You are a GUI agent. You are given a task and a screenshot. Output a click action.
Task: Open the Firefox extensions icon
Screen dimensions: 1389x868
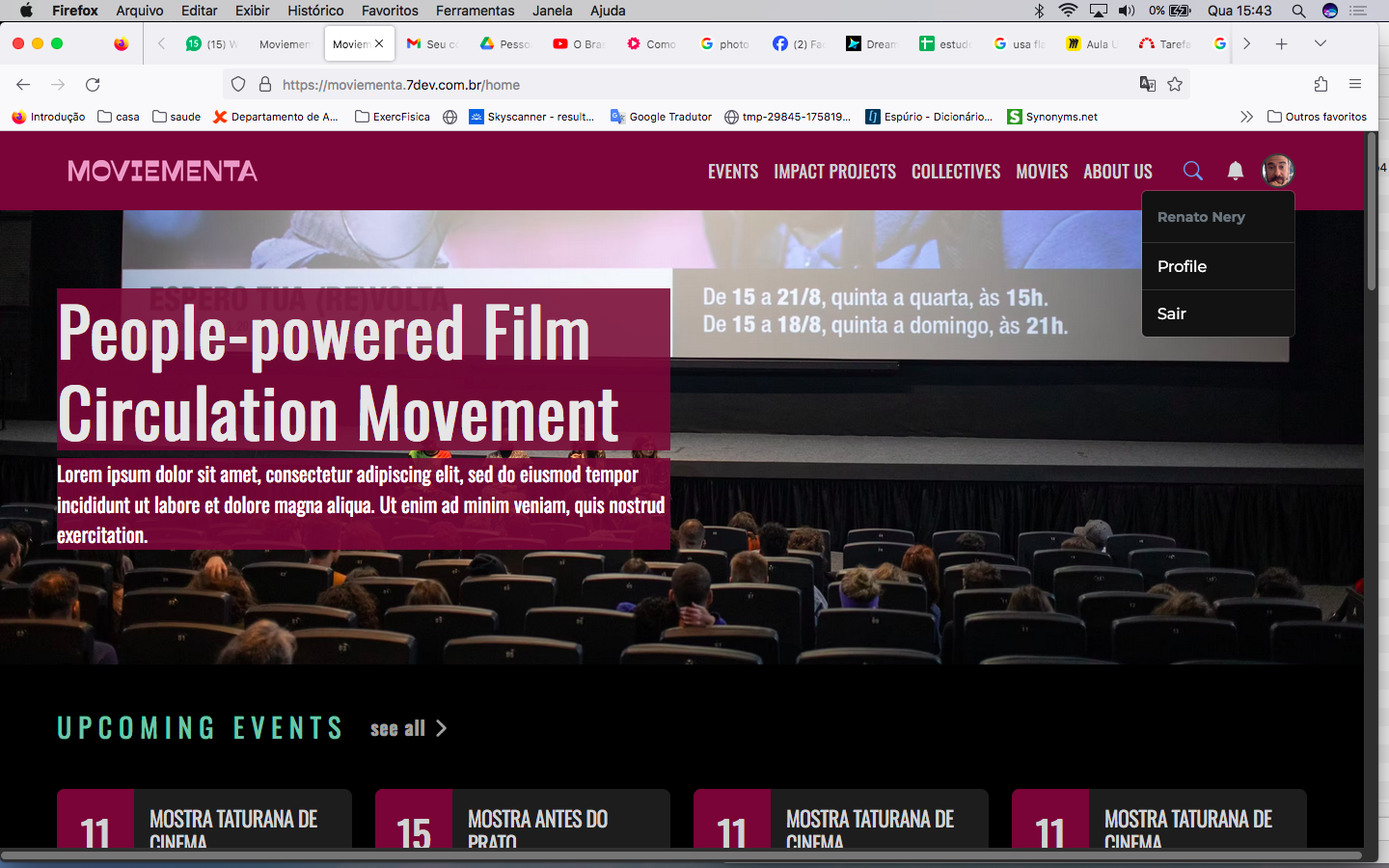coord(1321,84)
